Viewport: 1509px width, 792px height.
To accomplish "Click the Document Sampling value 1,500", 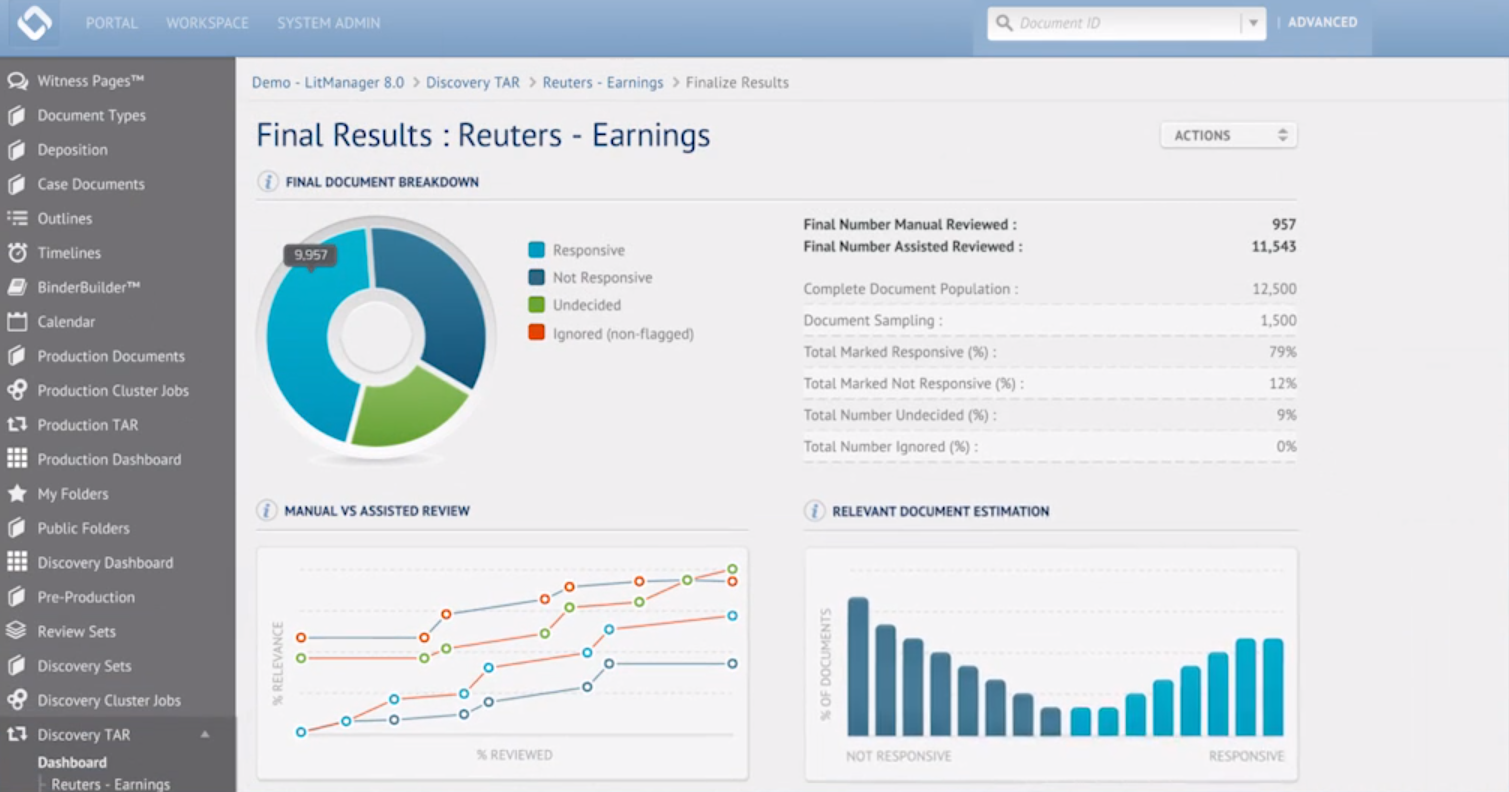I will [x=1278, y=321].
